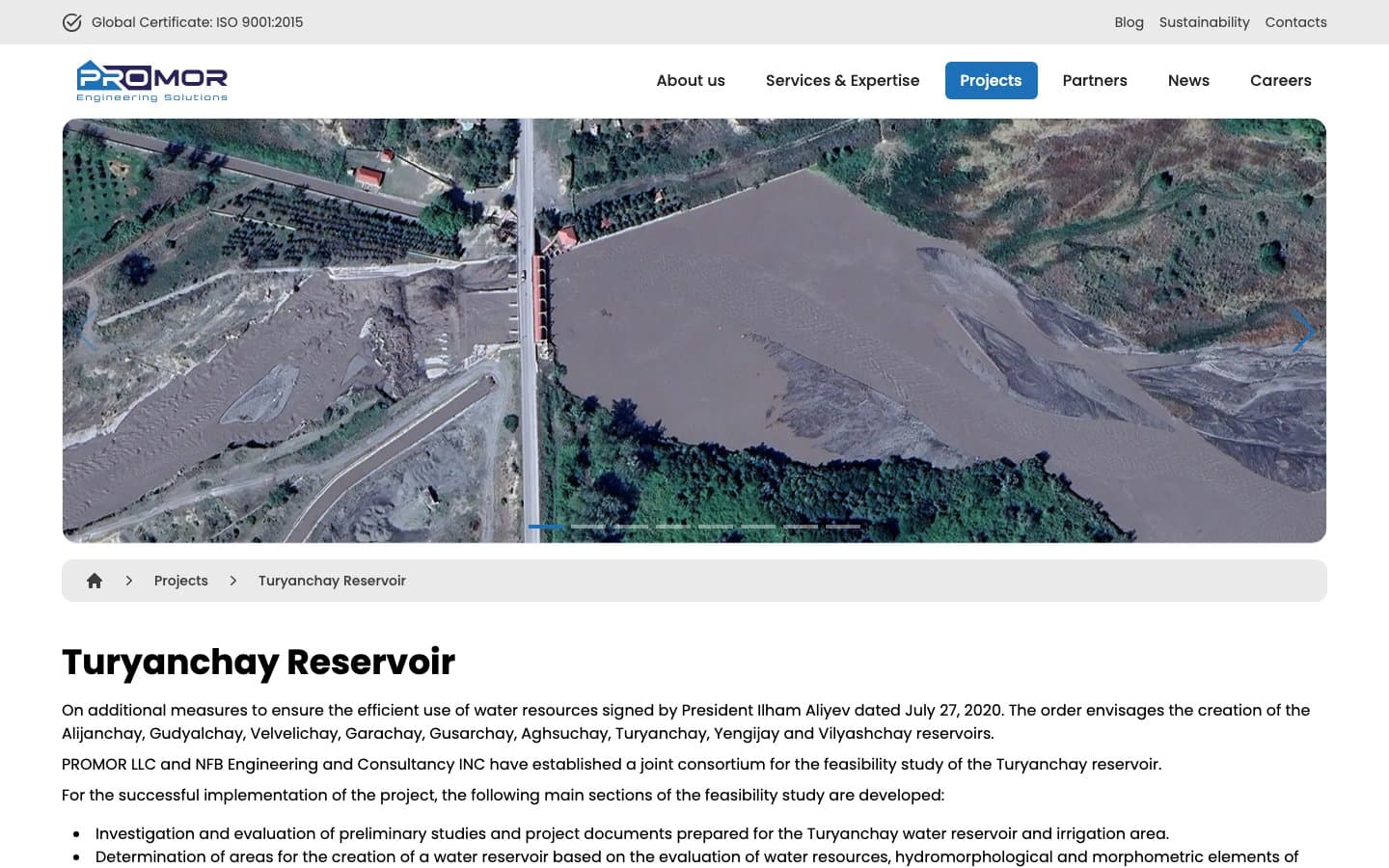This screenshot has height=868, width=1389.
Task: Go to the Partners menu item
Action: pos(1095,80)
